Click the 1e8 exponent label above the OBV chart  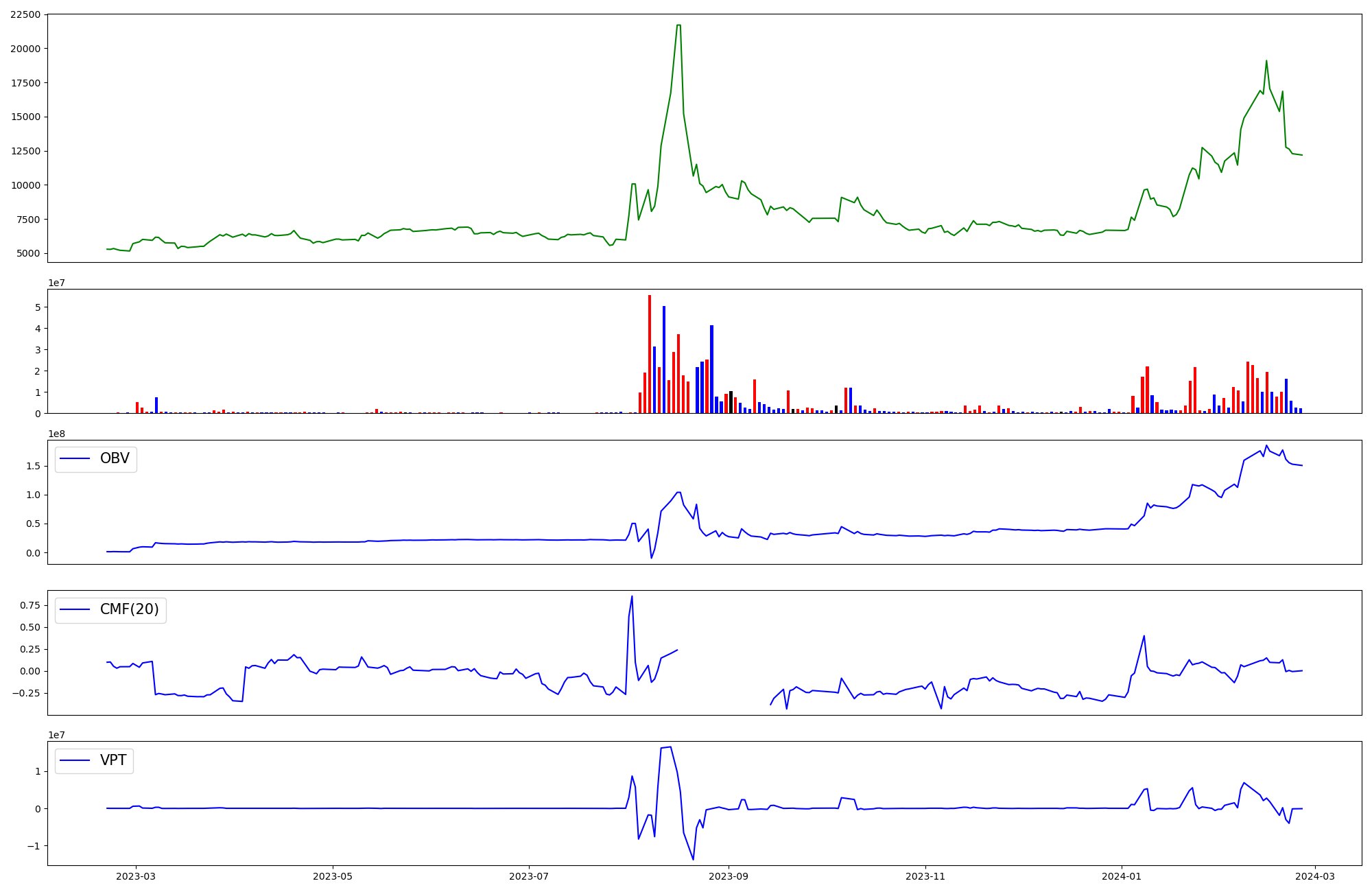(56, 434)
